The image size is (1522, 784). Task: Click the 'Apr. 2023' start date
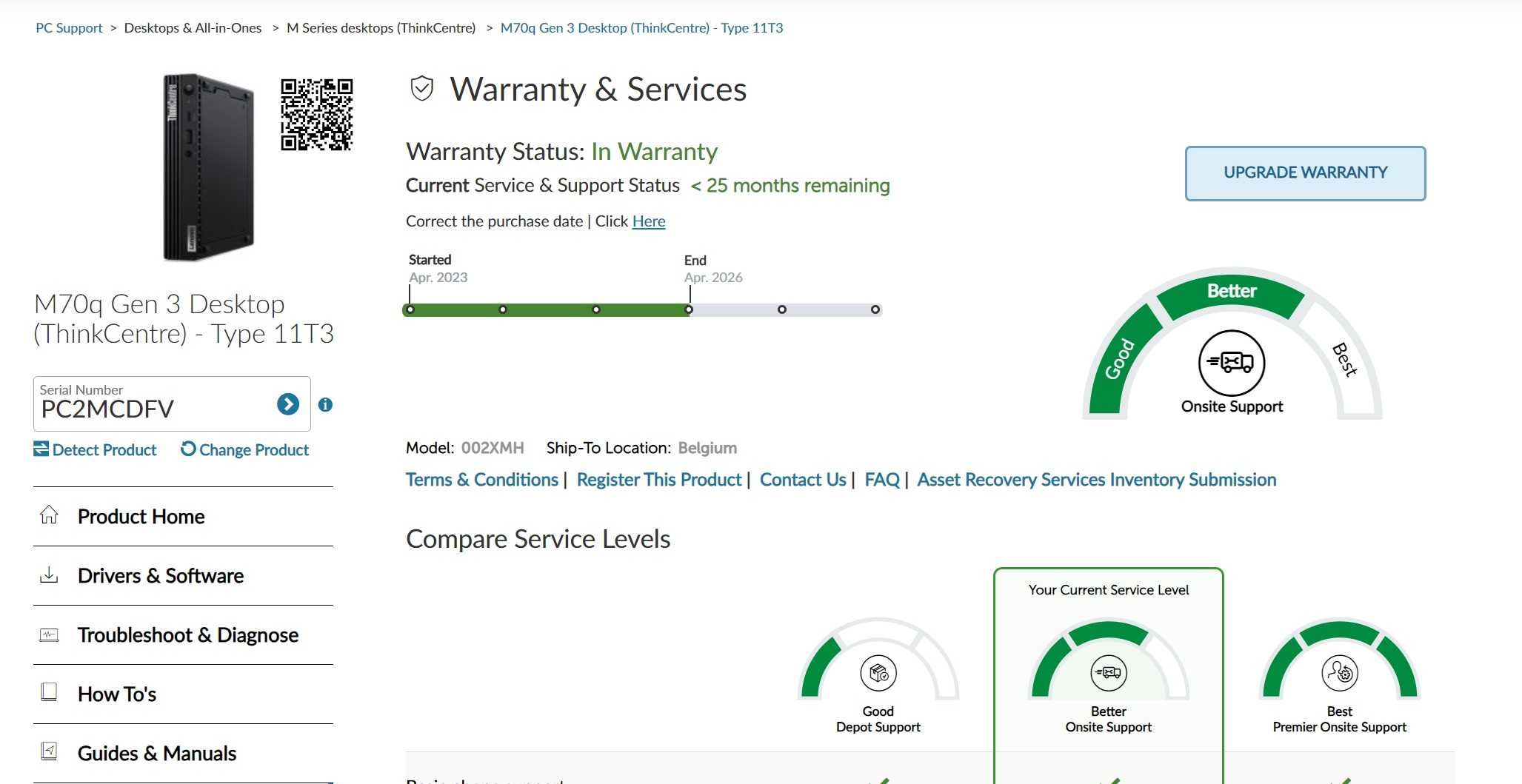coord(438,278)
